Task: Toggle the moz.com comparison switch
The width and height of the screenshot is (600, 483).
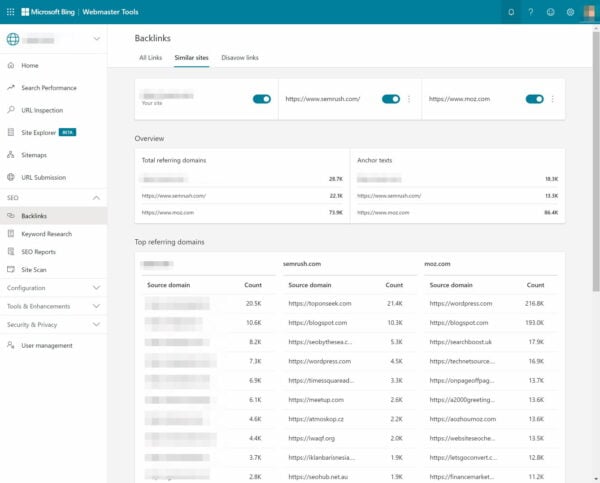Action: (x=535, y=99)
